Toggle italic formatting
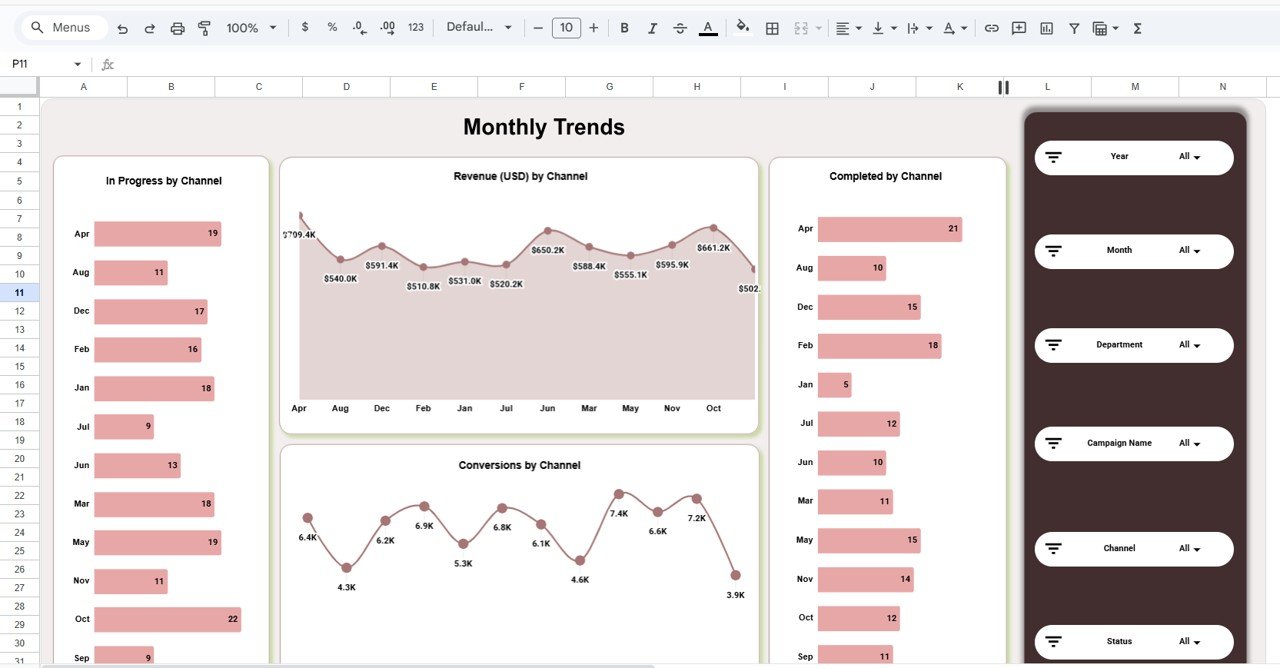1280x668 pixels. click(652, 28)
